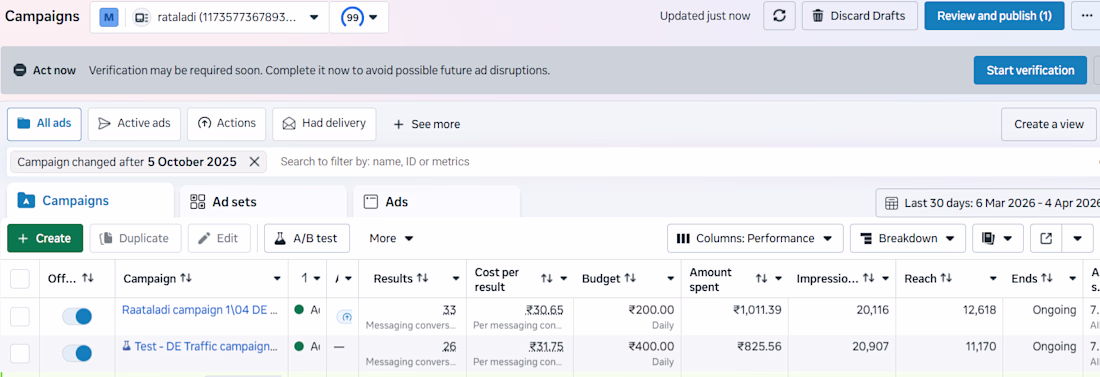Viewport: 1100px width, 377px height.
Task: Open the Columns: Performance dropdown
Action: pyautogui.click(x=755, y=238)
